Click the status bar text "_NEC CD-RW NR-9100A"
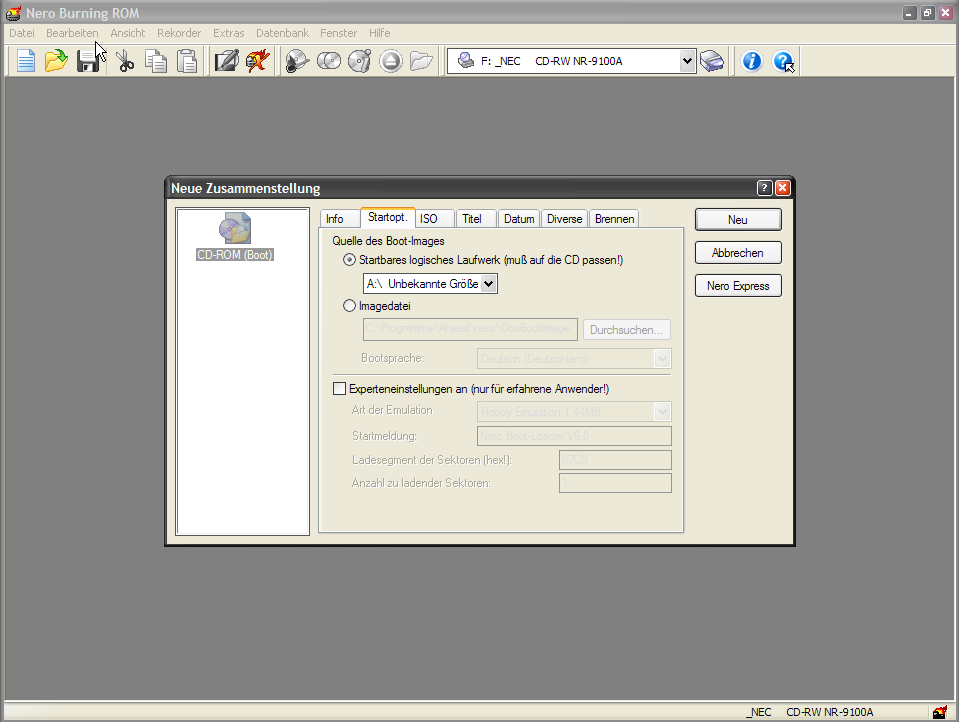 coord(810,712)
